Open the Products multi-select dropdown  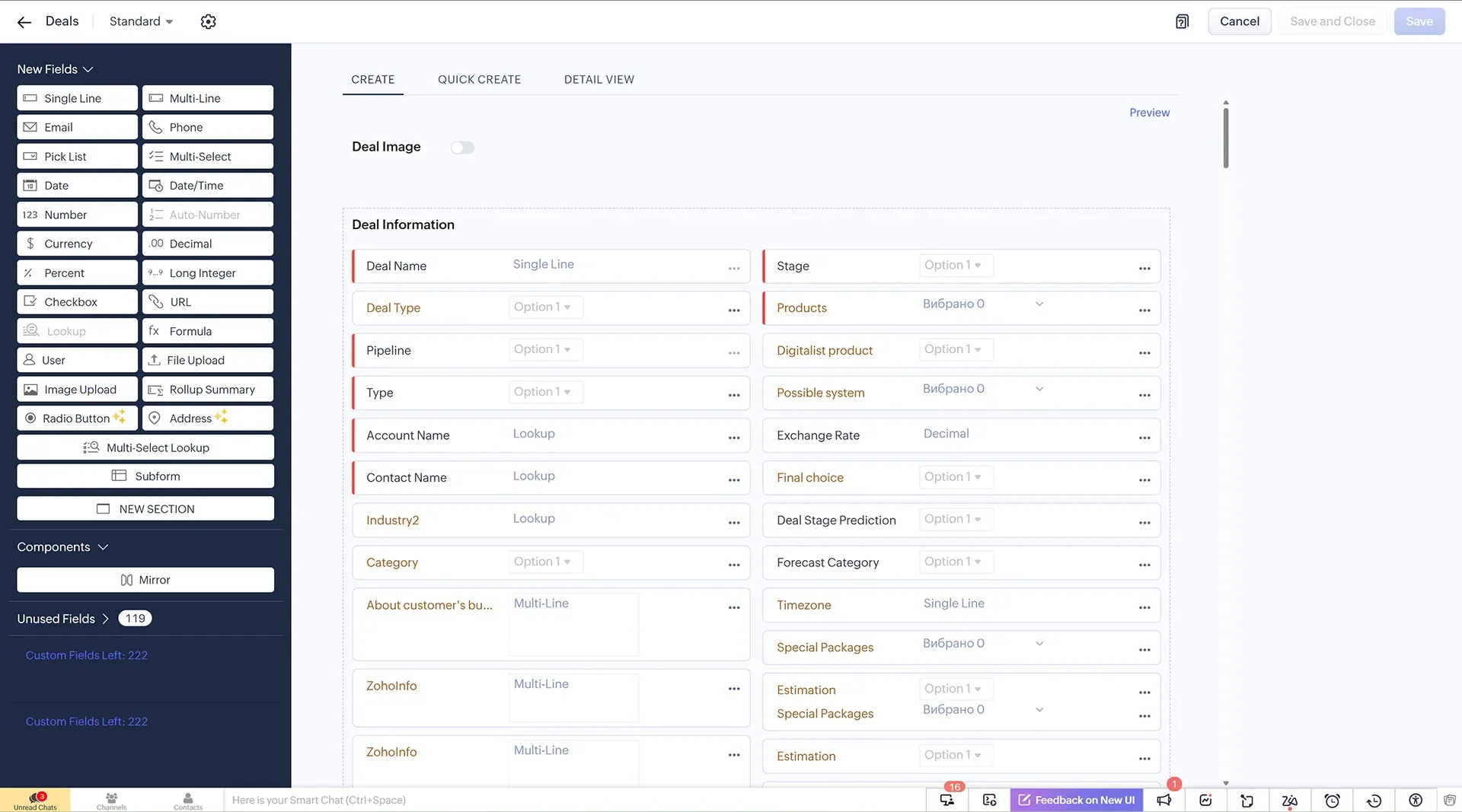[x=982, y=304]
